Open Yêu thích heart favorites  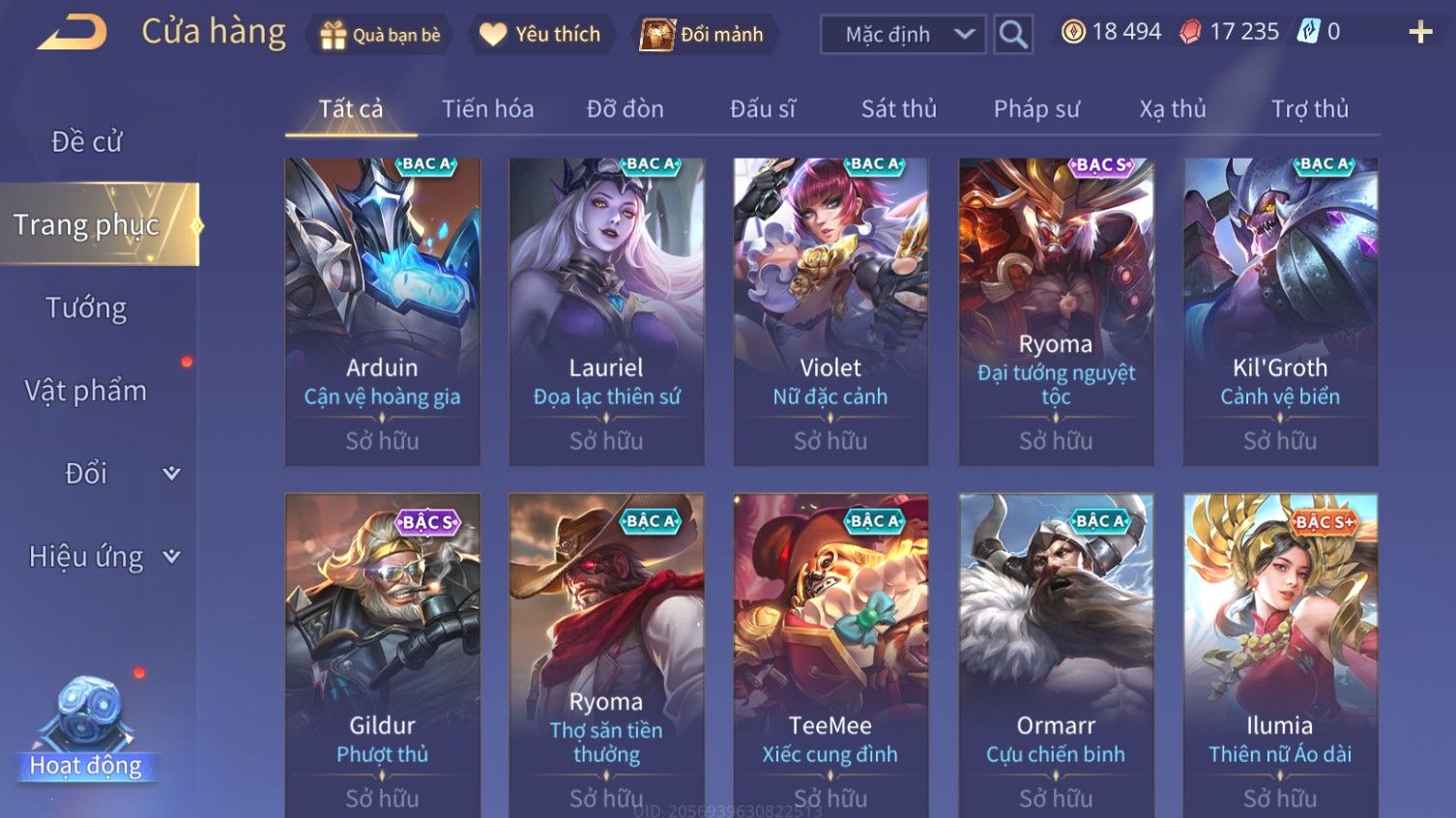493,35
